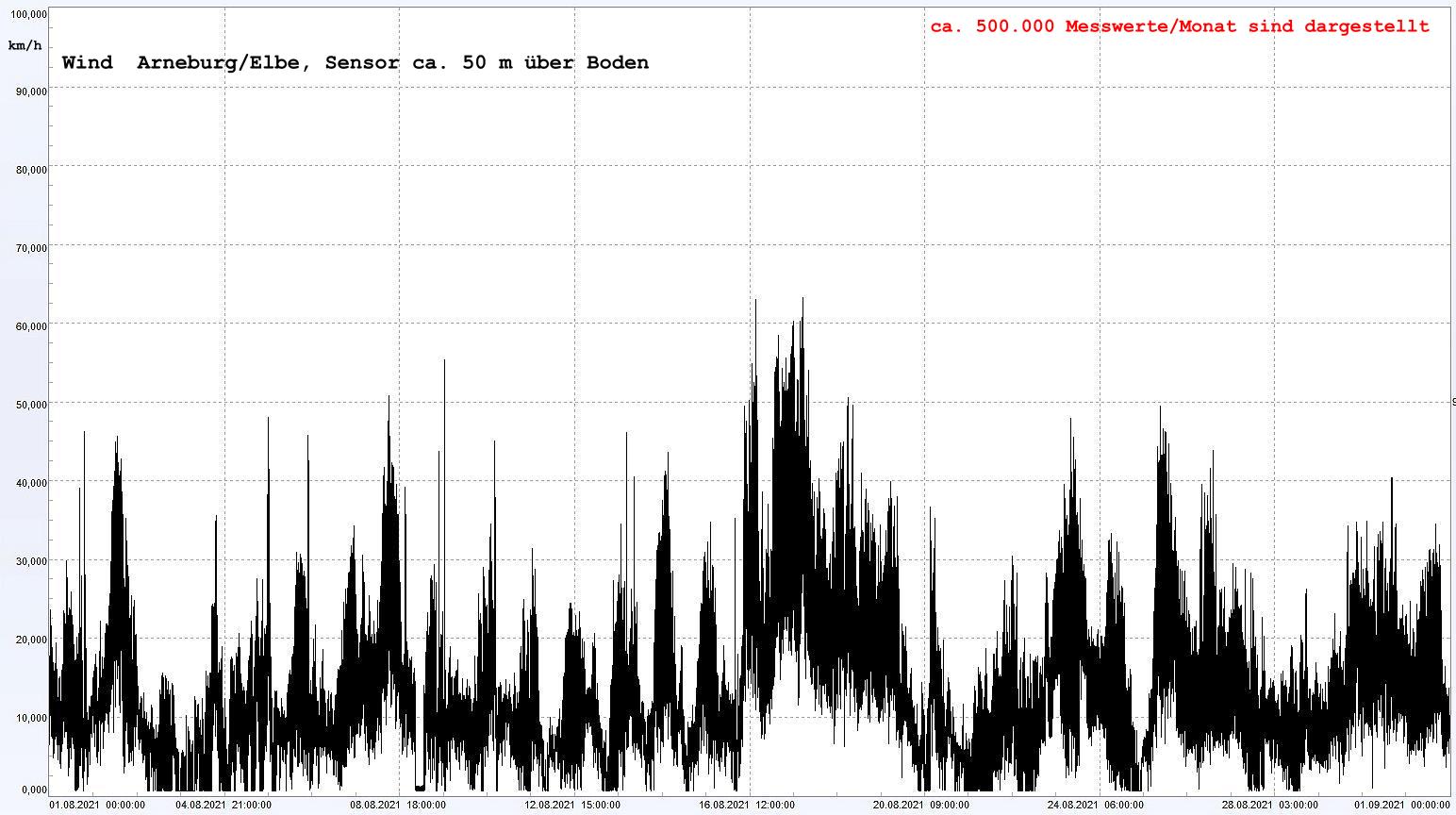Select the 01.09.2021 00:00:00 date label
Image resolution: width=1456 pixels, height=815 pixels.
(x=1402, y=805)
